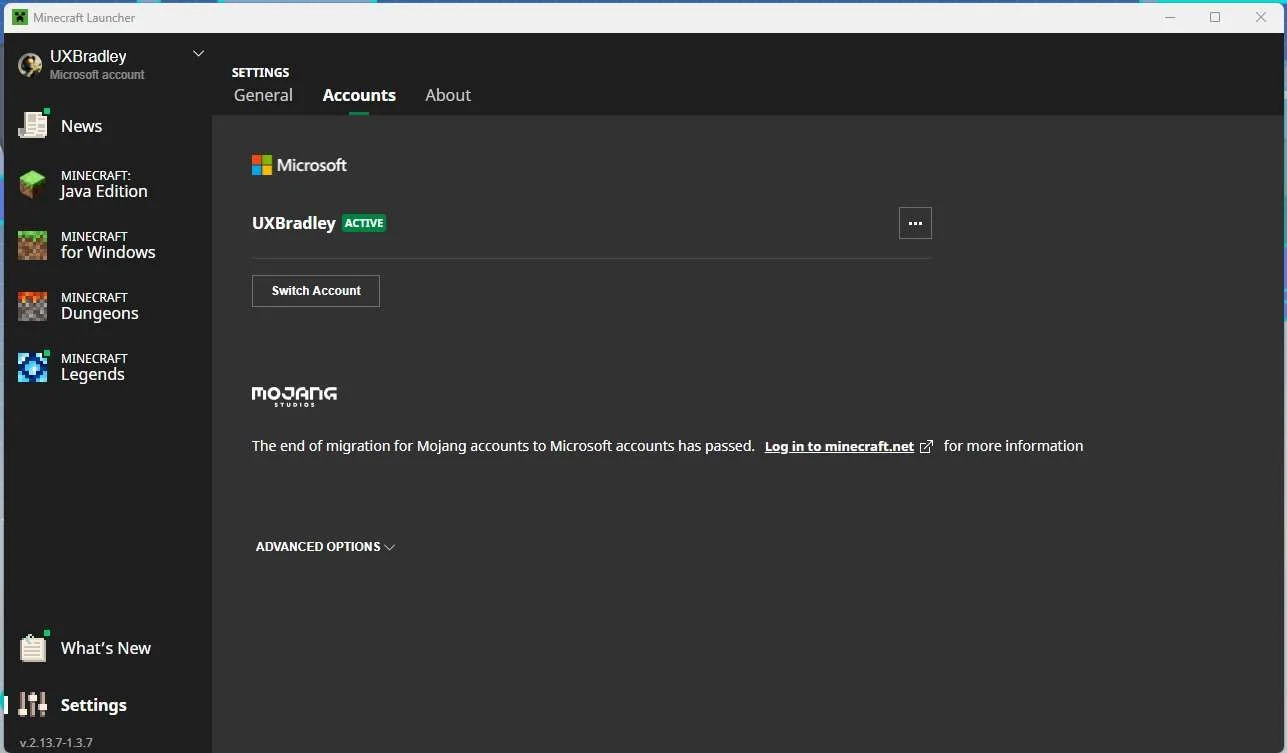Open Minecraft: Java Edition from the sidebar

(104, 184)
